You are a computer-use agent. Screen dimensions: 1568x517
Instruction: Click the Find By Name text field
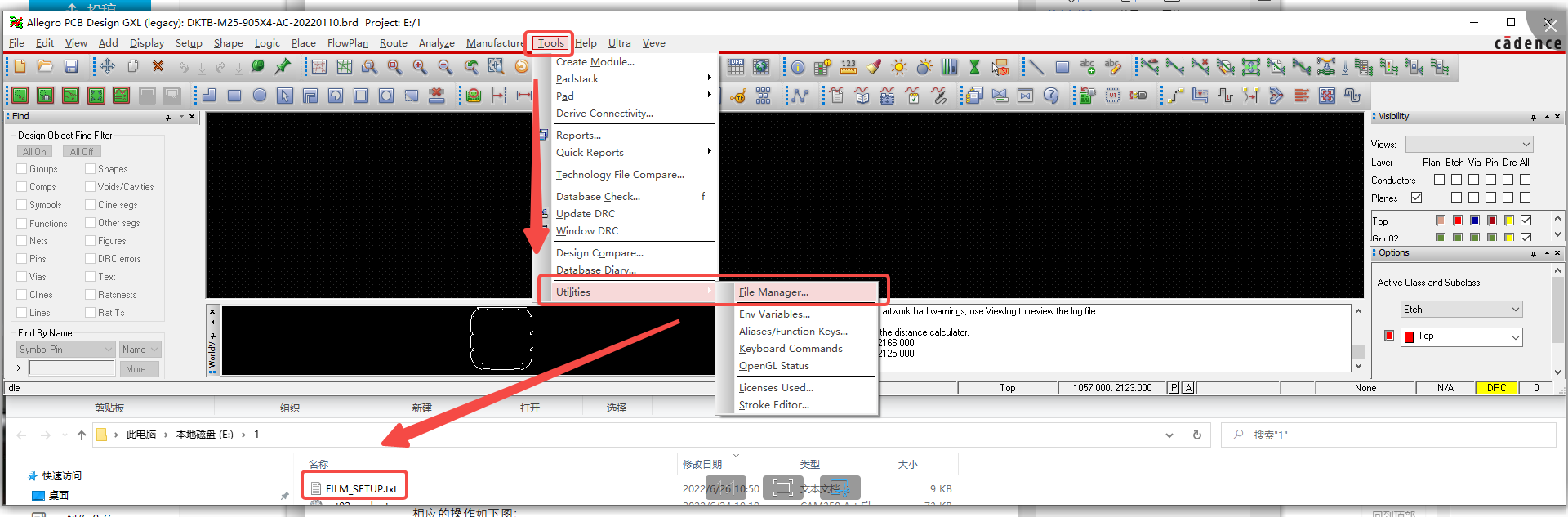pos(72,368)
